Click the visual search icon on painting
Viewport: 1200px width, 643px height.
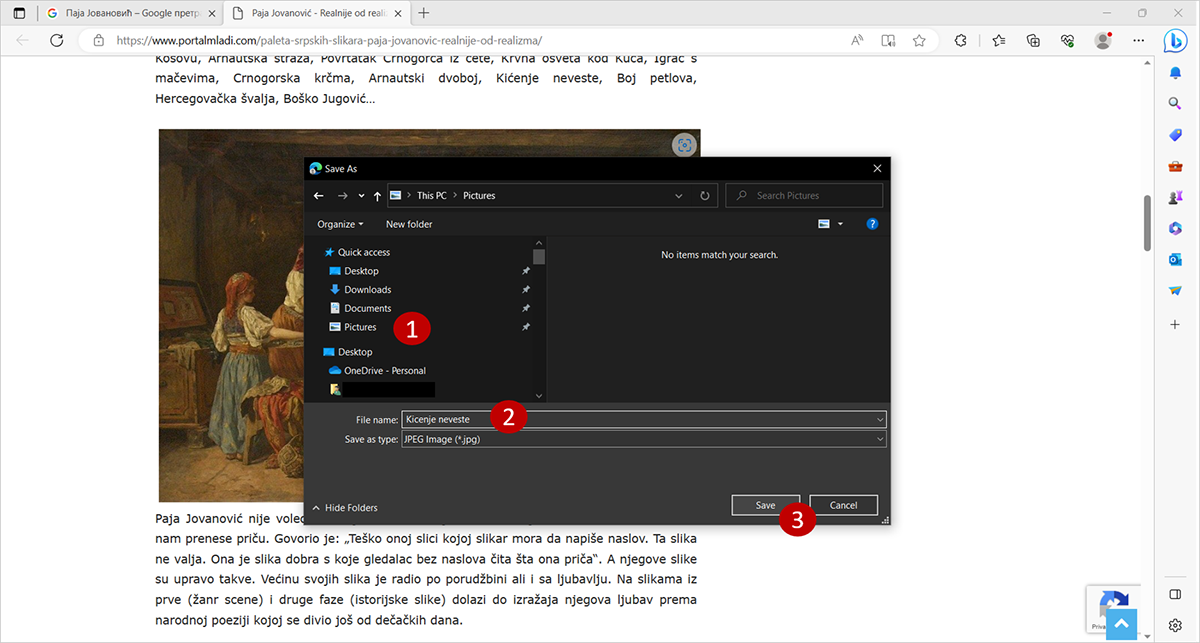tap(684, 145)
